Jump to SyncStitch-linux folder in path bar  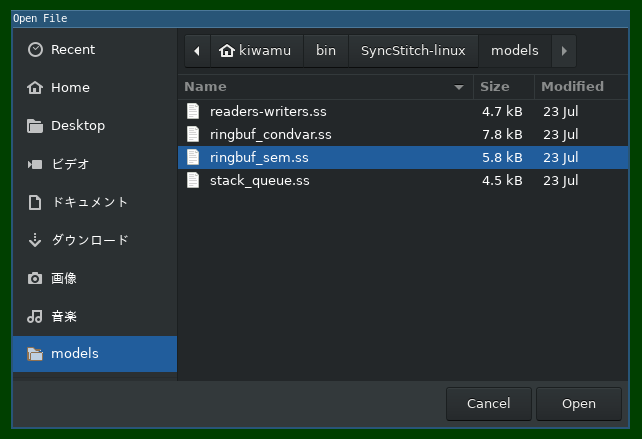click(413, 51)
